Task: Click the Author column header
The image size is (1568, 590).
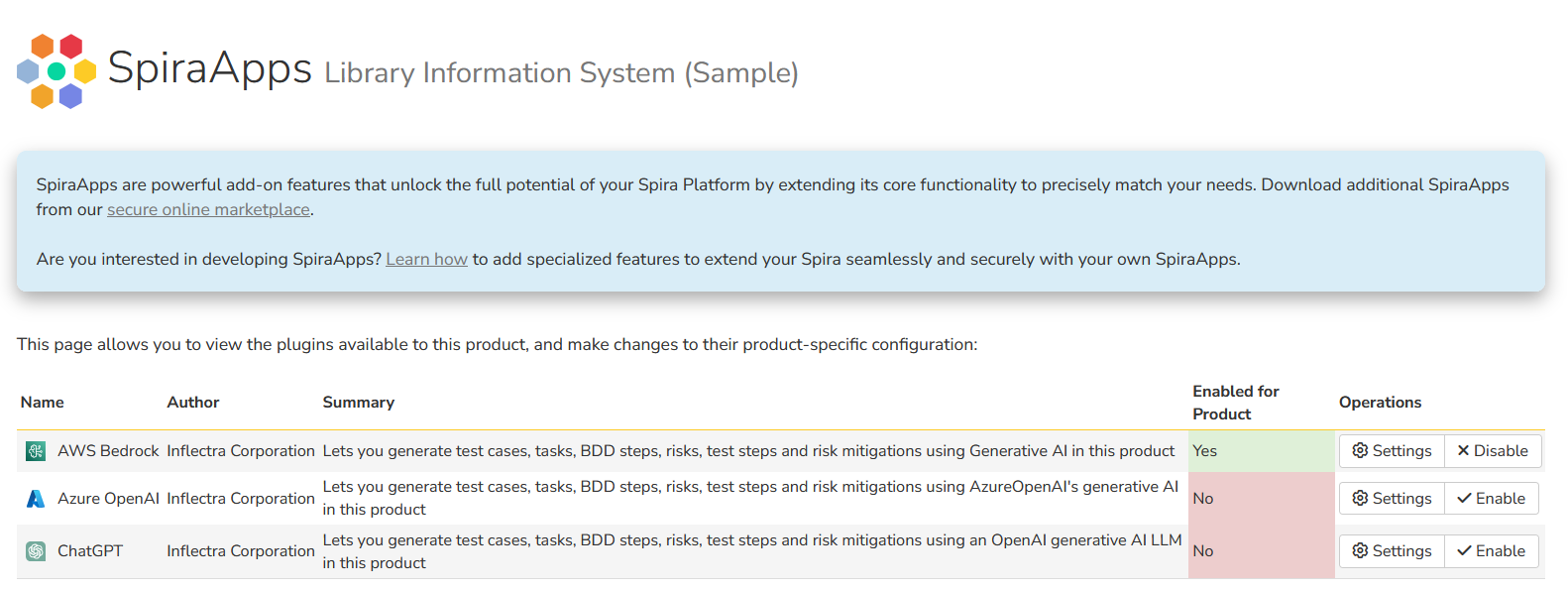Action: (193, 403)
